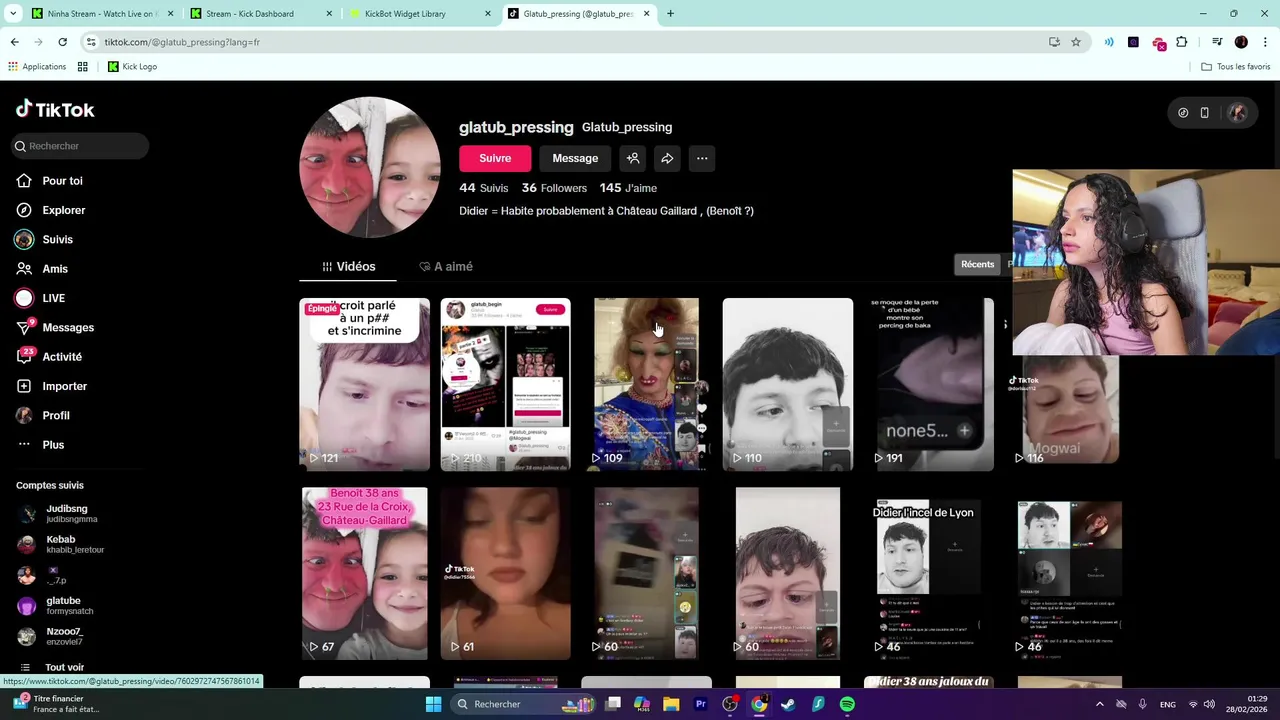Open Messages inbox in sidebar
1280x720 pixels.
click(55, 327)
